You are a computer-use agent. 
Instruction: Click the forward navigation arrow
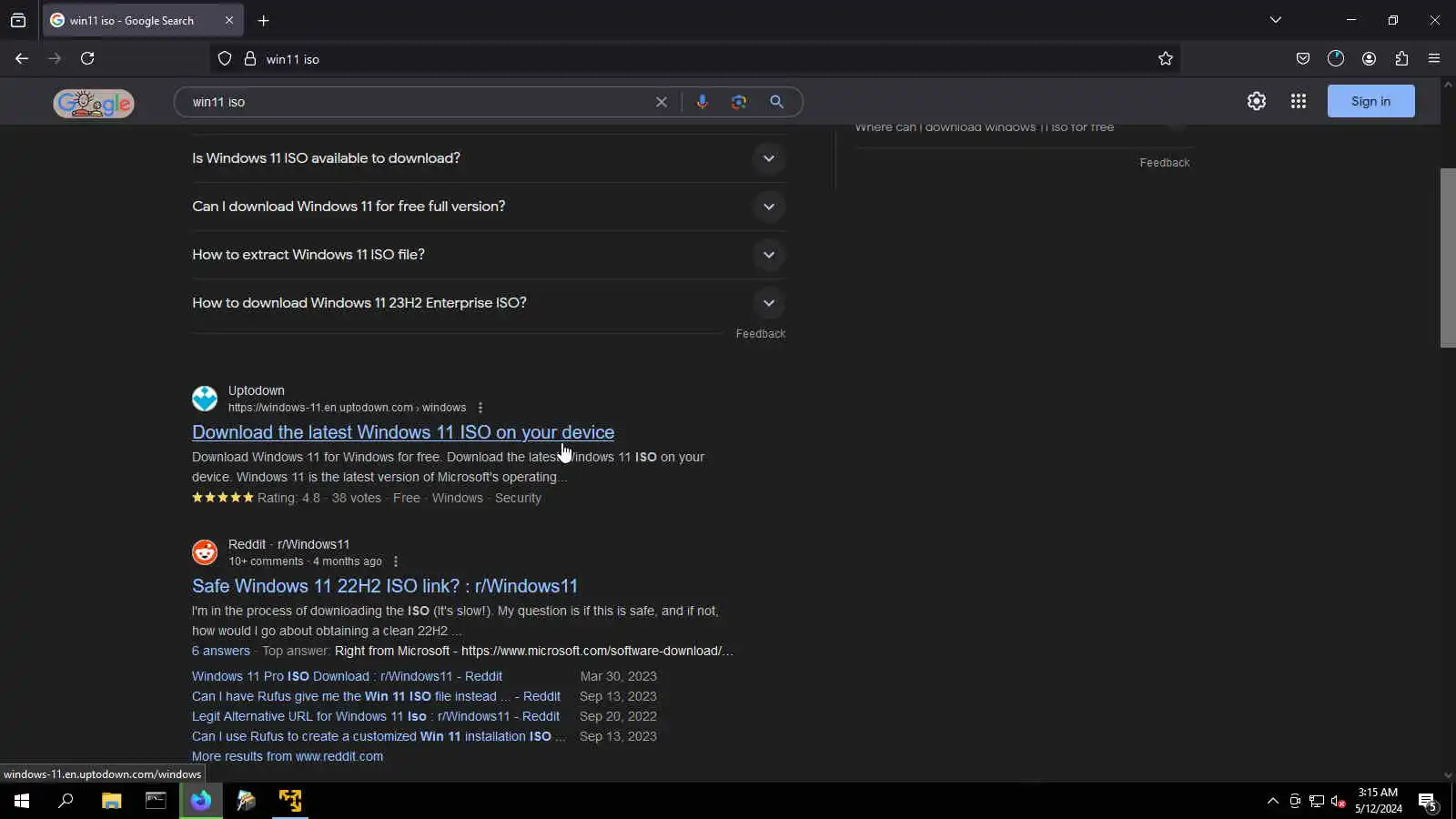click(55, 58)
